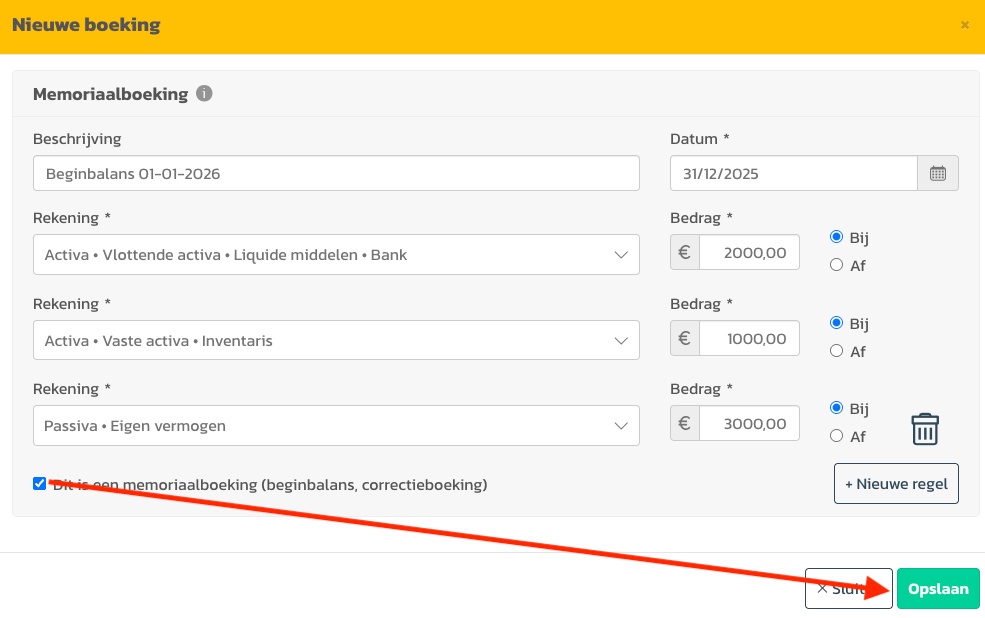Open the calendar date picker icon
This screenshot has height=618, width=985.
tap(938, 173)
